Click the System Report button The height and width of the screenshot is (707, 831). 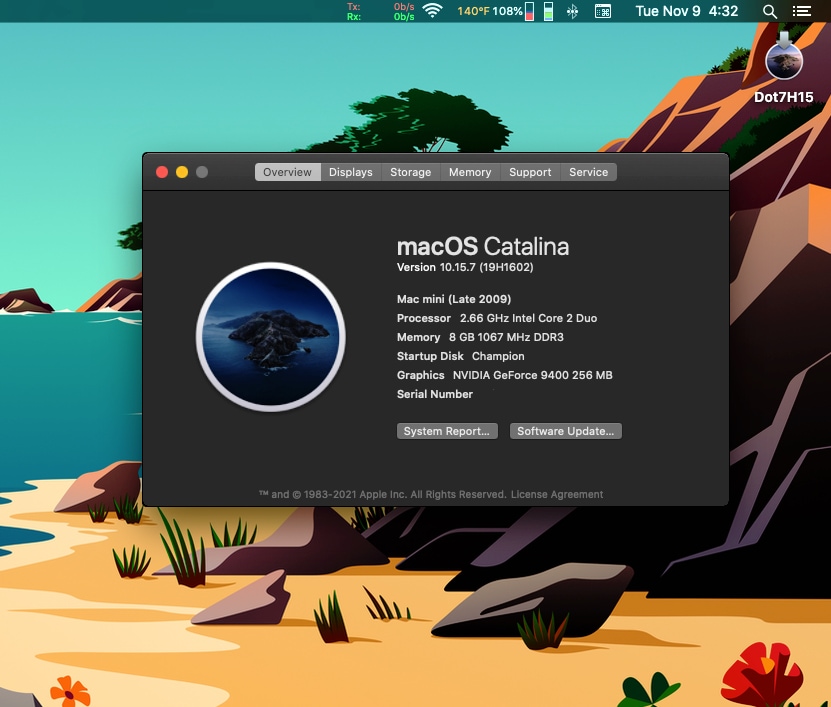point(447,431)
